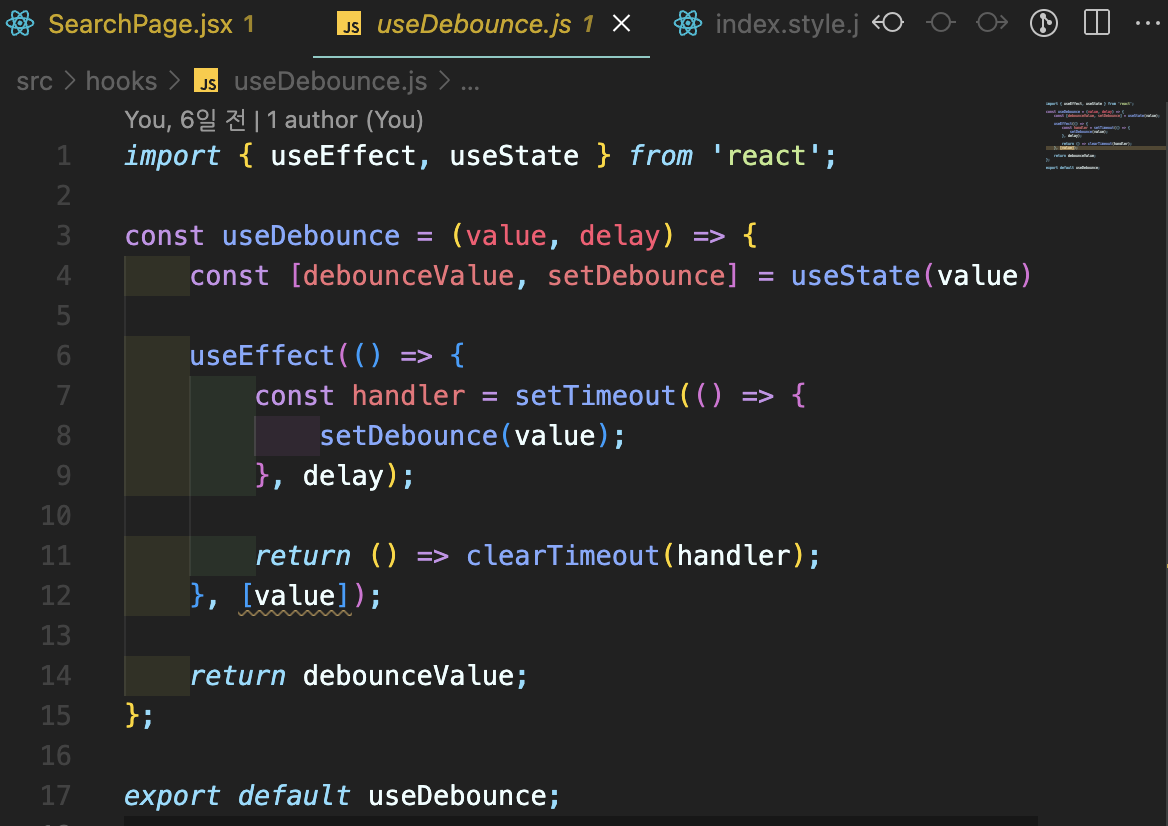The width and height of the screenshot is (1168, 826).
Task: Click line number 6 in gutter
Action: [63, 355]
